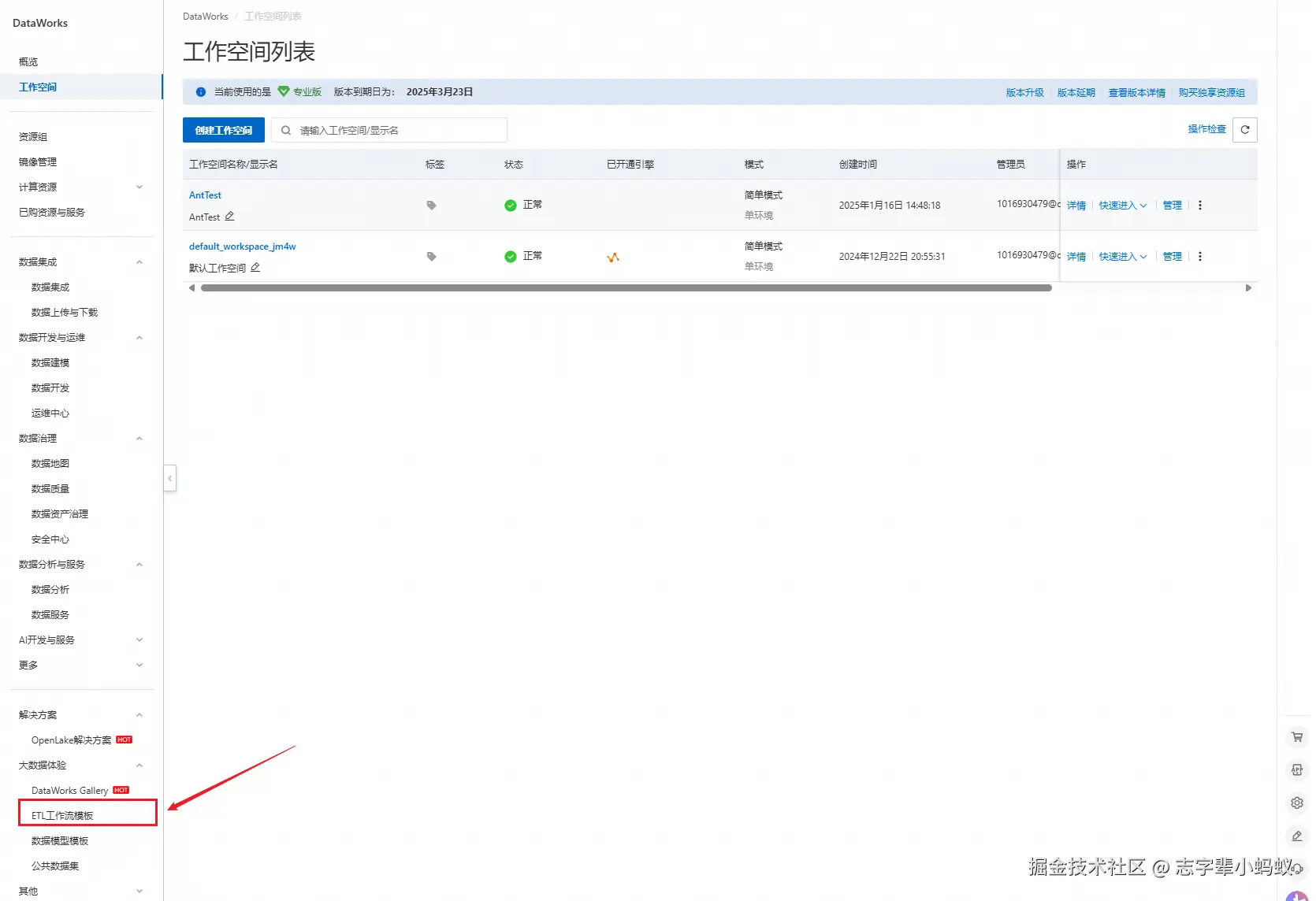Click the shopping cart icon on the right sidebar
The width and height of the screenshot is (1316, 901).
(1297, 737)
